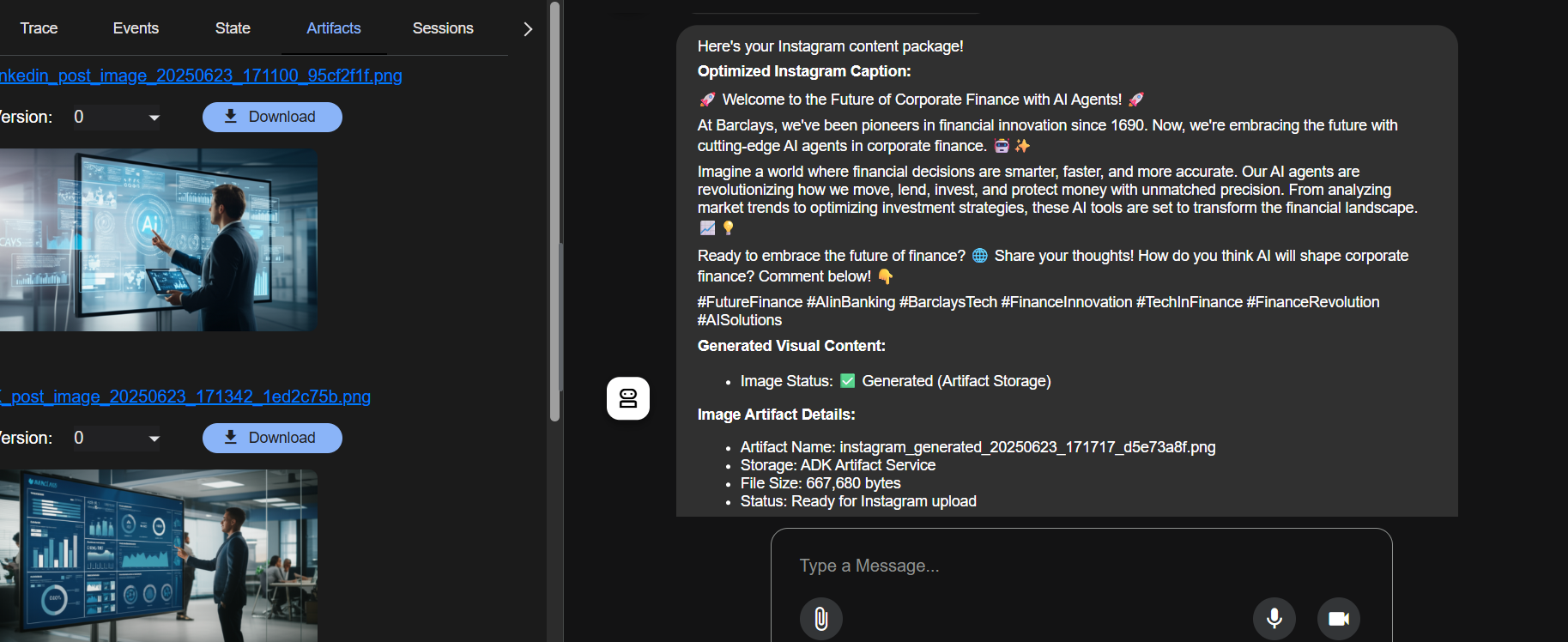
Task: Open Version dropdown for linkedin post image
Action: (x=116, y=117)
